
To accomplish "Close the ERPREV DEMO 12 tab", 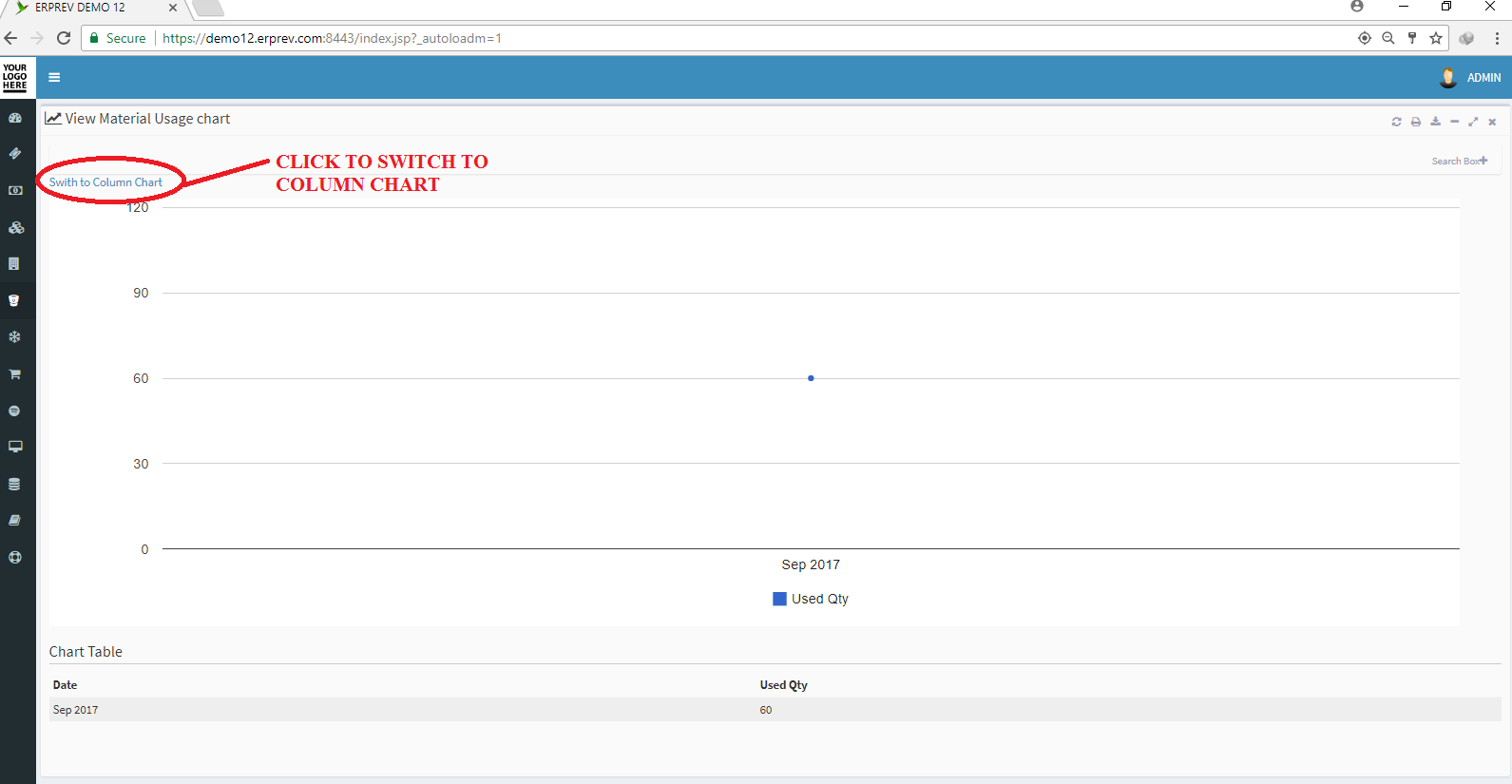I will pyautogui.click(x=173, y=8).
